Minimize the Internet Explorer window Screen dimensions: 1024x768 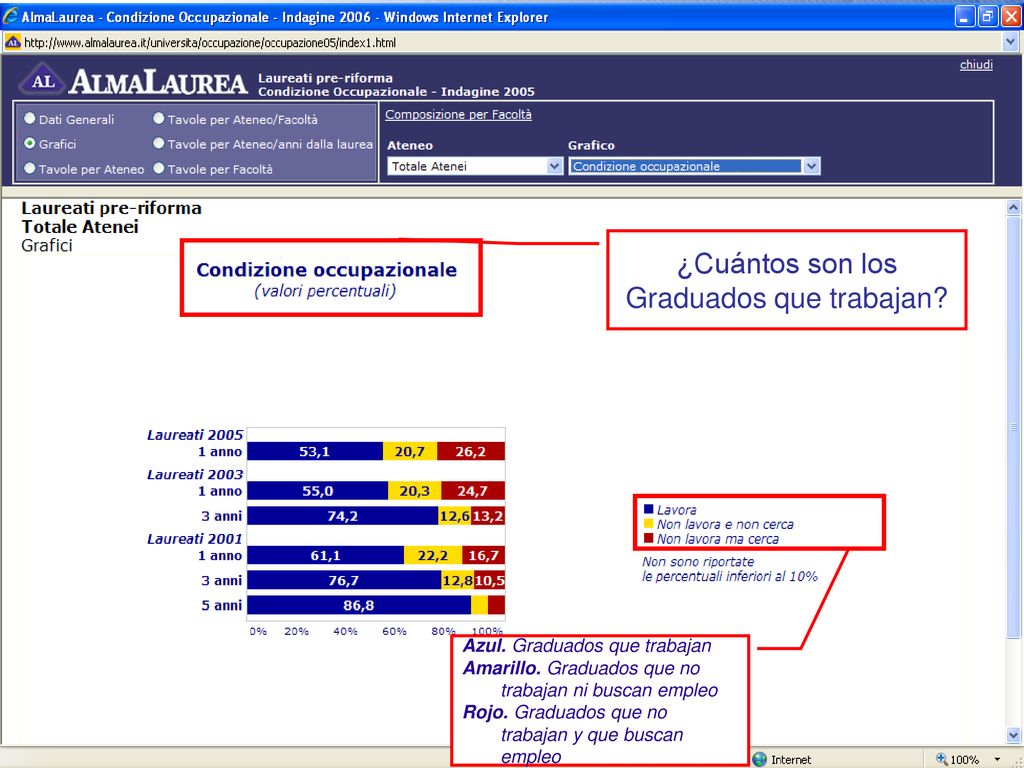coord(965,16)
